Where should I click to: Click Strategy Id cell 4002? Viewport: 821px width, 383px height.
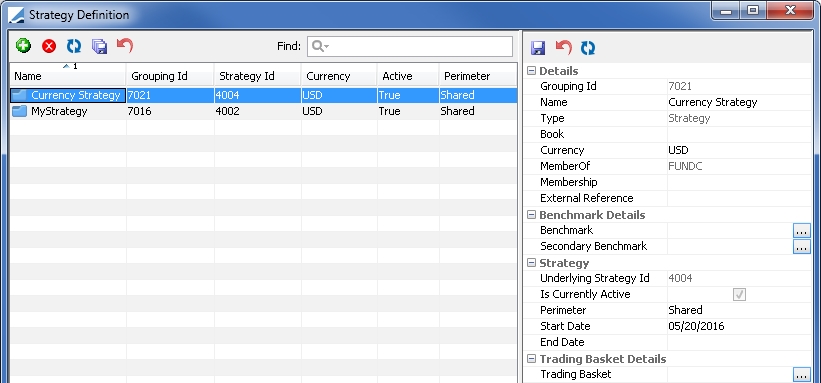(258, 111)
